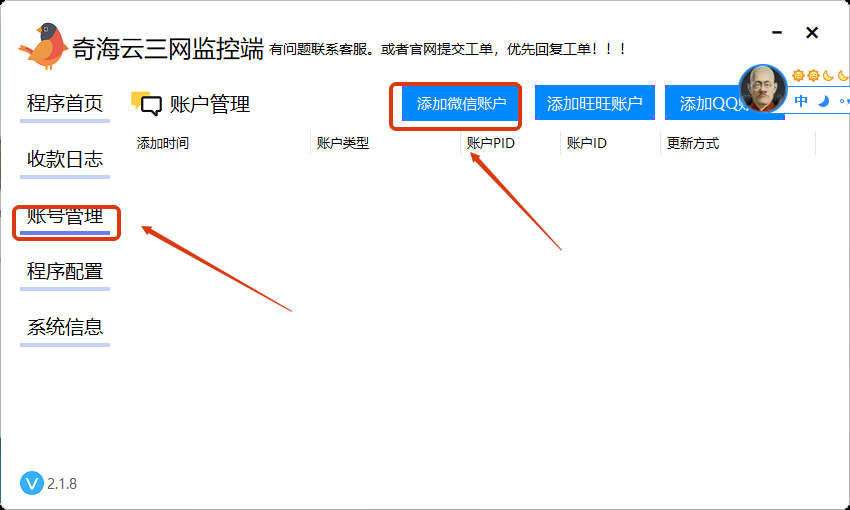Image resolution: width=850 pixels, height=510 pixels.
Task: Click the 更新方式 column header
Action: [x=693, y=143]
